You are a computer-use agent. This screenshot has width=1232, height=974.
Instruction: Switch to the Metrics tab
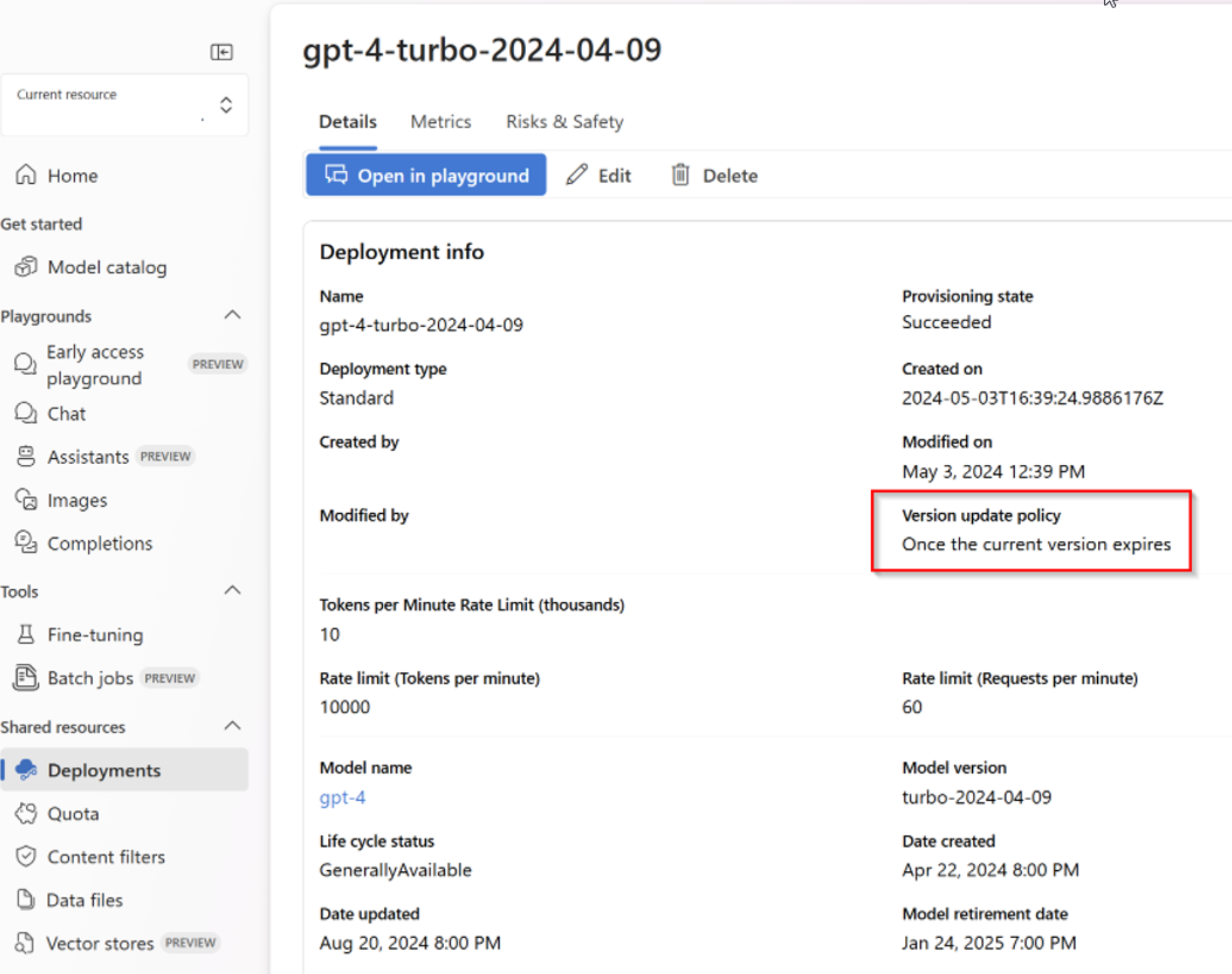441,122
